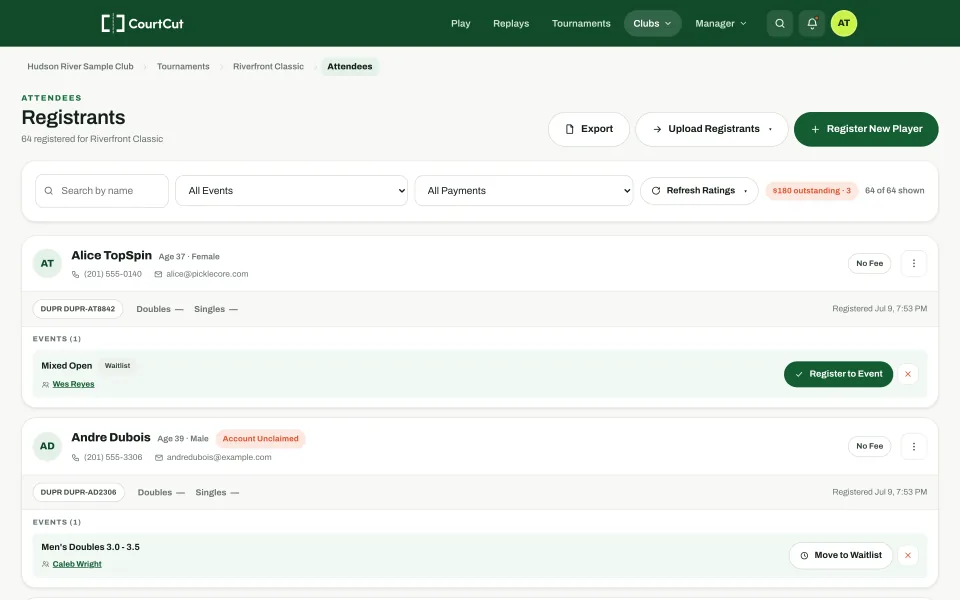Click email icon beside andredubois@example.com
Viewport: 960px width, 600px height.
159,457
